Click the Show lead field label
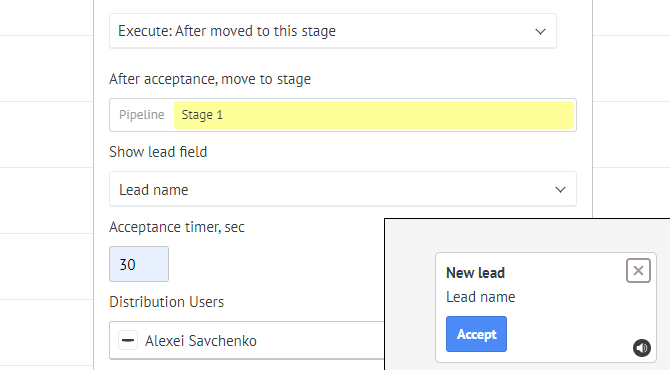Image resolution: width=670 pixels, height=370 pixels. click(x=158, y=152)
